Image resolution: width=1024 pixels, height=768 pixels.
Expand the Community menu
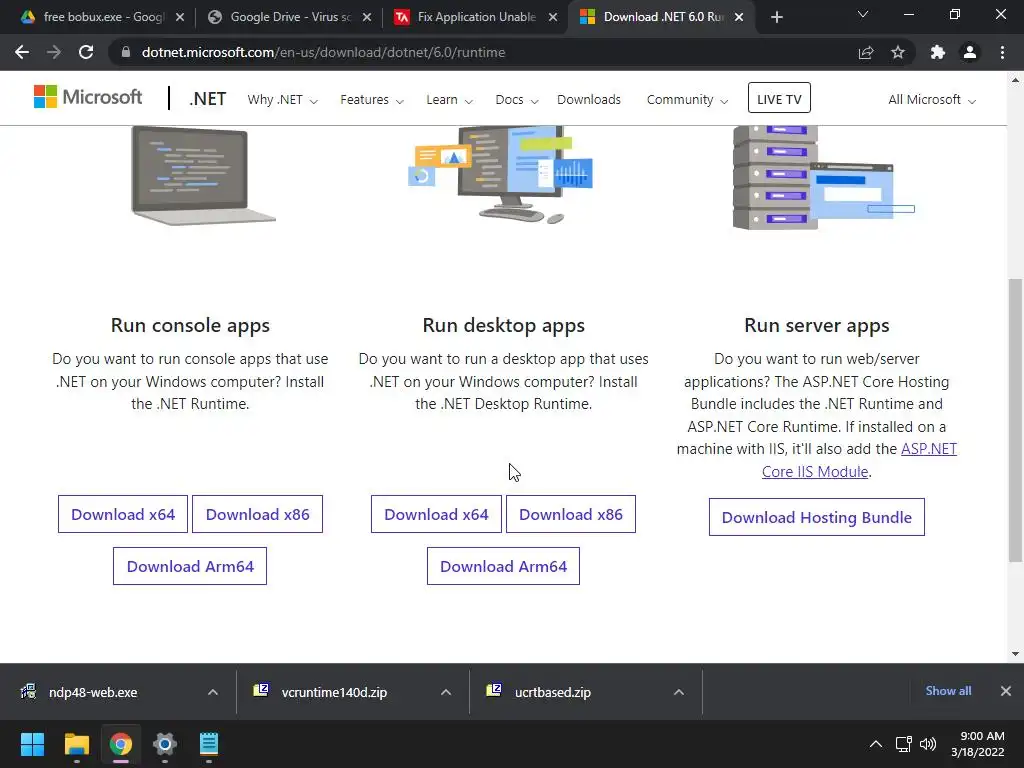coord(687,100)
